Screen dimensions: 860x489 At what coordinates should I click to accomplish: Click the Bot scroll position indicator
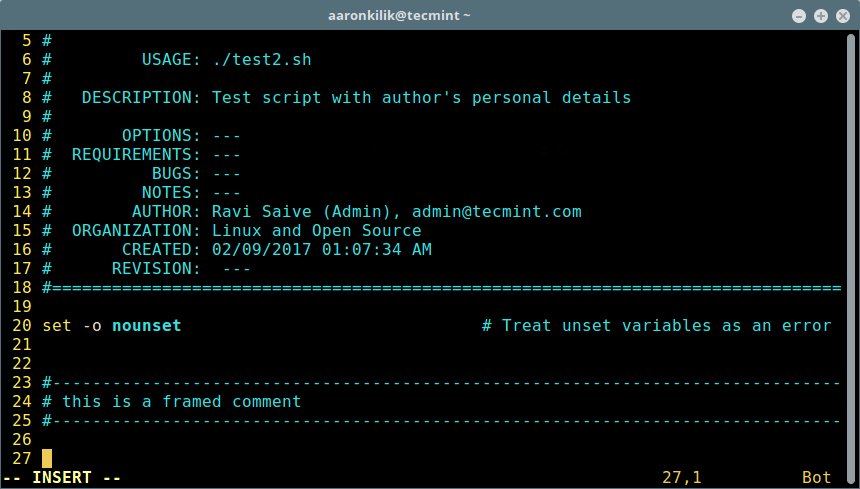tap(816, 478)
